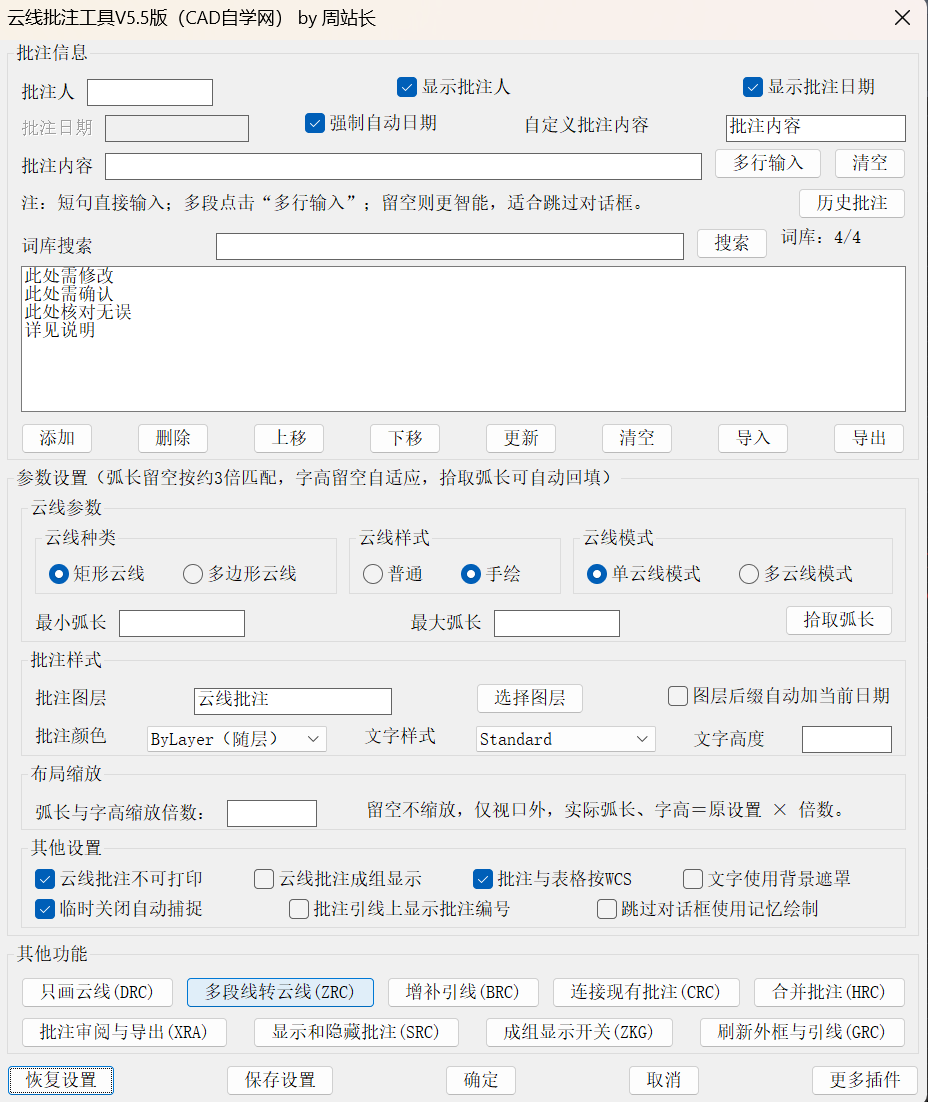Viewport: 928px width, 1102px height.
Task: Move phrase up with 上移
Action: (x=289, y=439)
